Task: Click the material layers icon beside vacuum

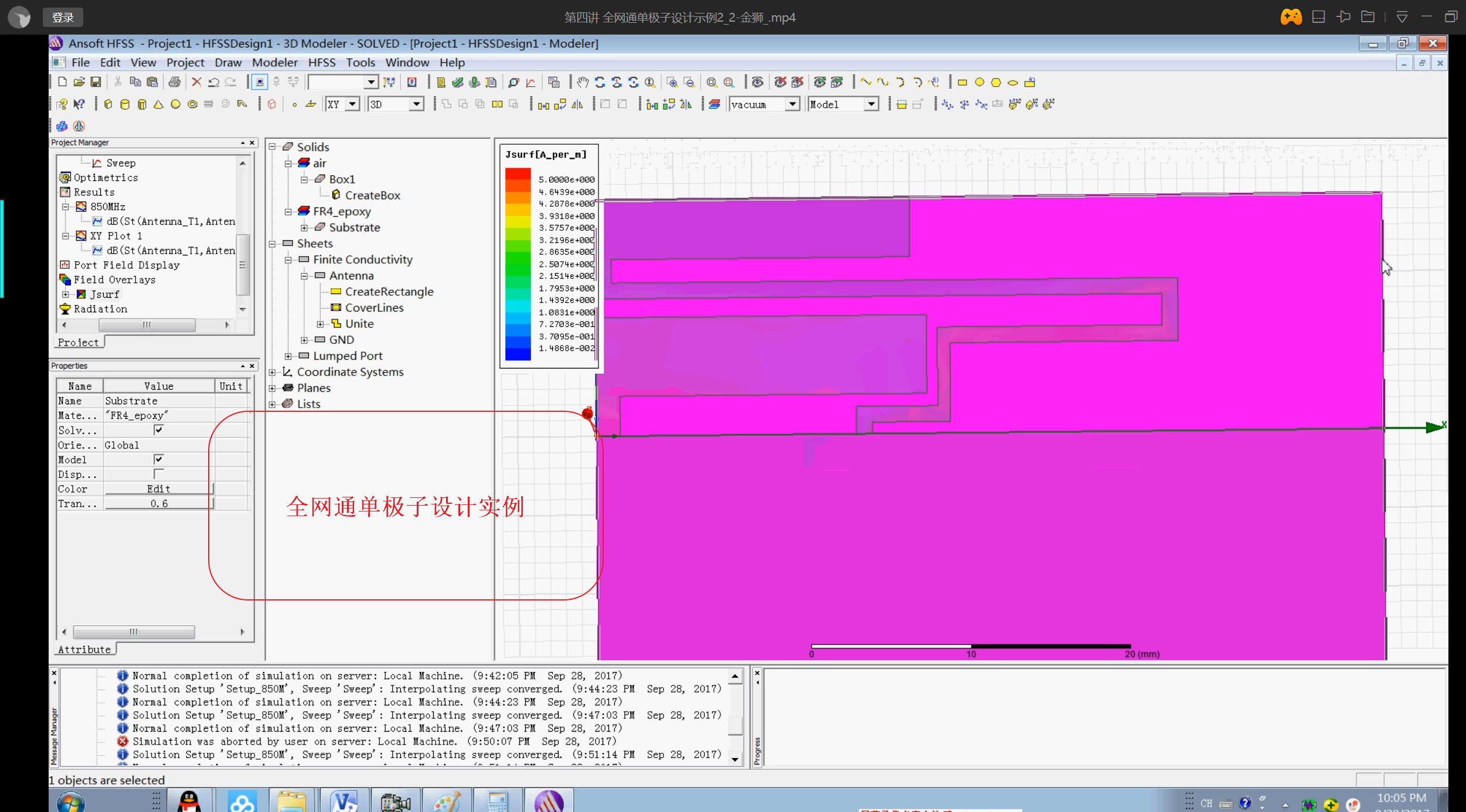Action: click(x=715, y=104)
